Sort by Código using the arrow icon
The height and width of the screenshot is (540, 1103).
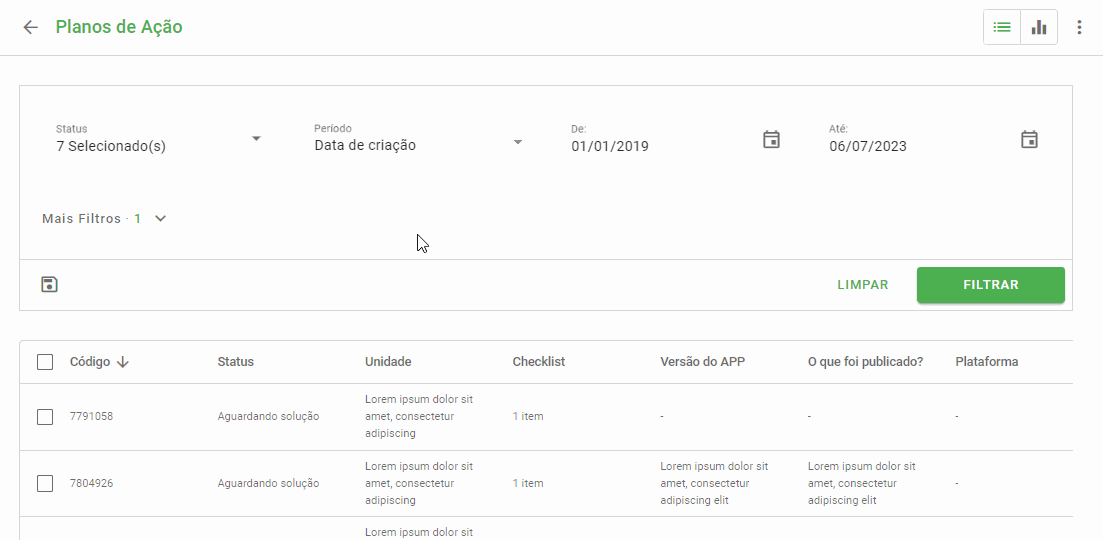pos(123,362)
